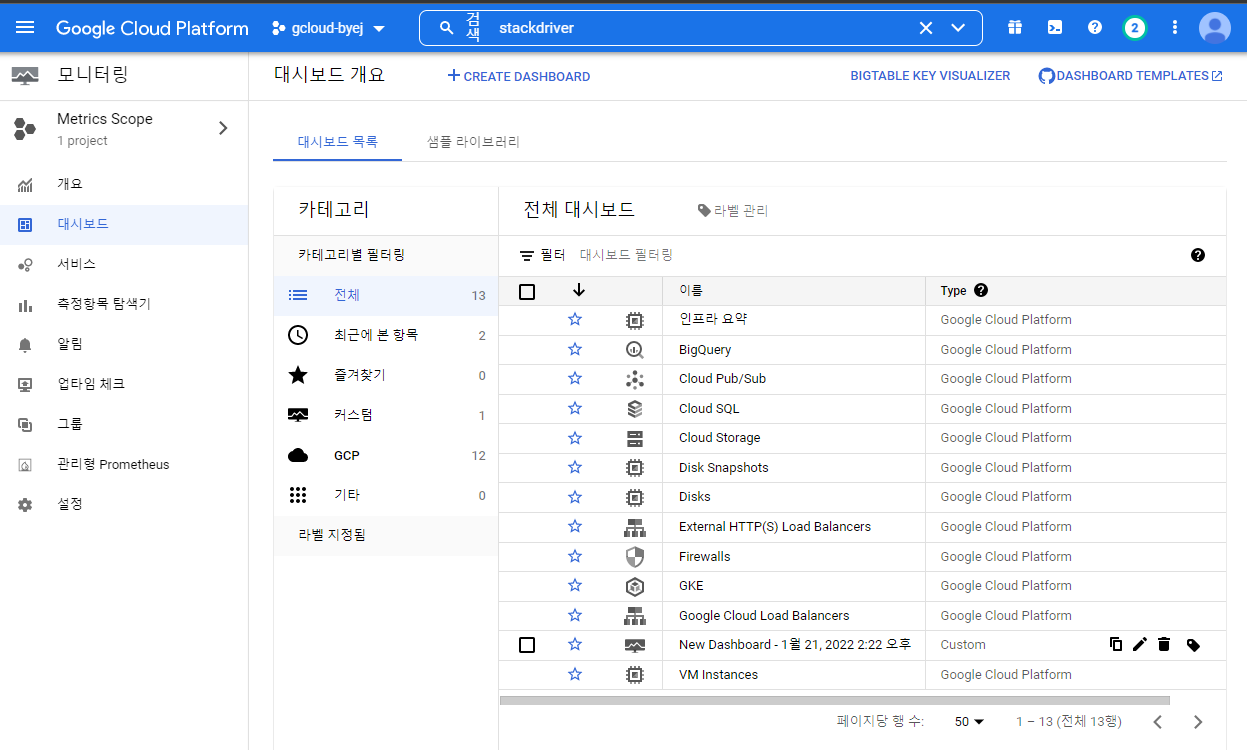Open the user account avatar
Viewport: 1247px width, 750px height.
[x=1214, y=27]
